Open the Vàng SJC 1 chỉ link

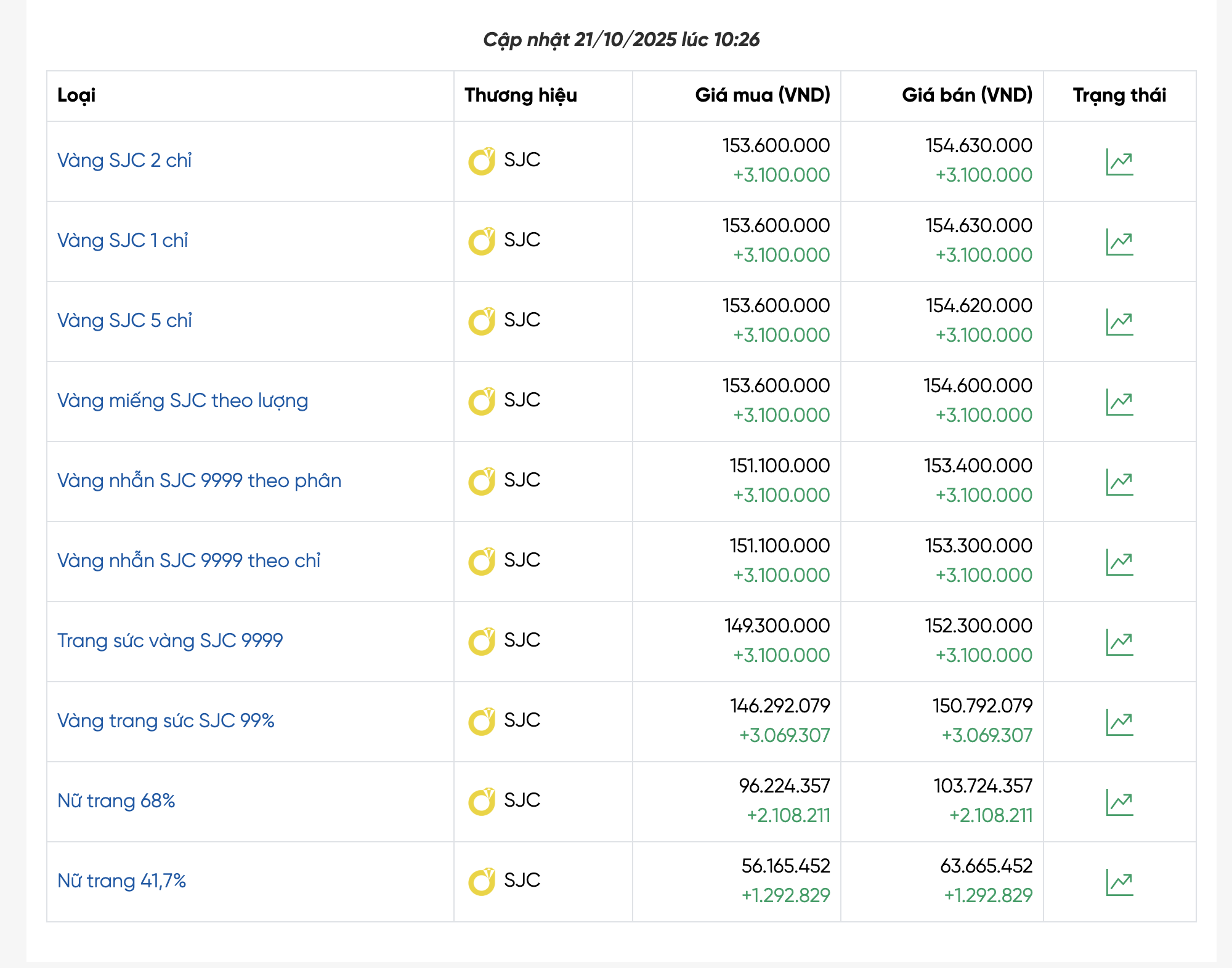pyautogui.click(x=123, y=240)
